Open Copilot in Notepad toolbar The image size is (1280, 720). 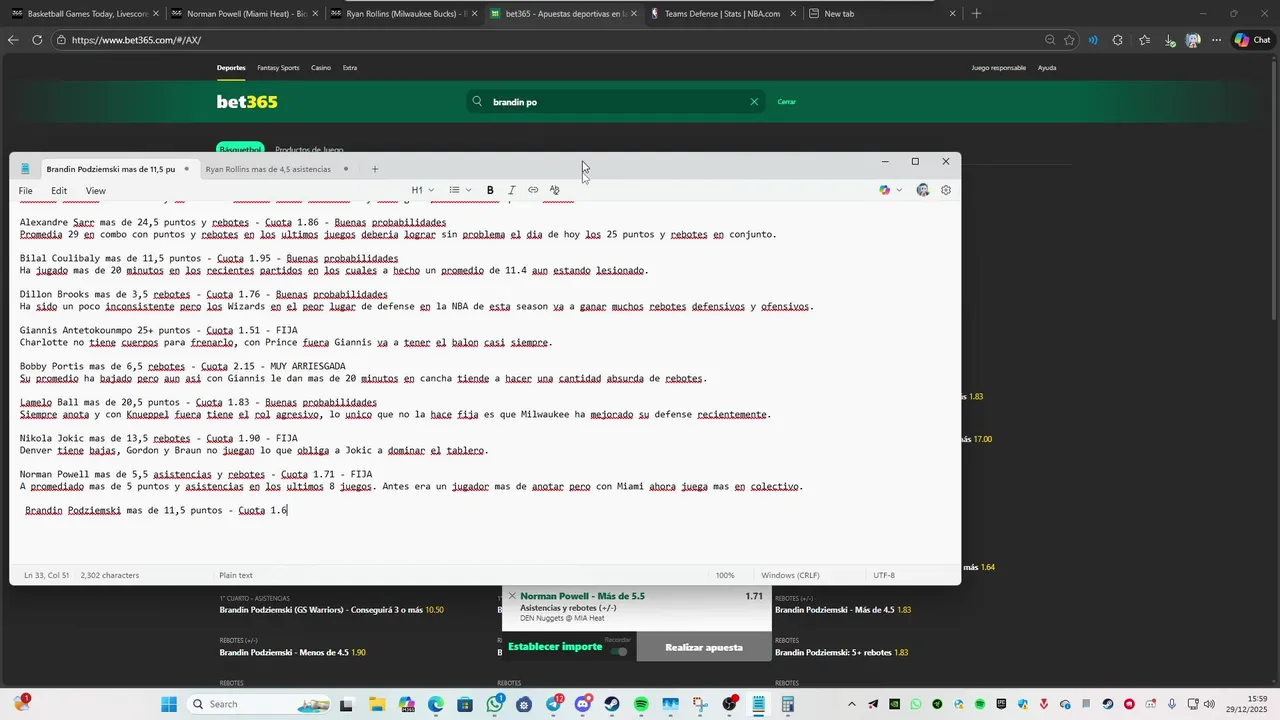[x=885, y=190]
